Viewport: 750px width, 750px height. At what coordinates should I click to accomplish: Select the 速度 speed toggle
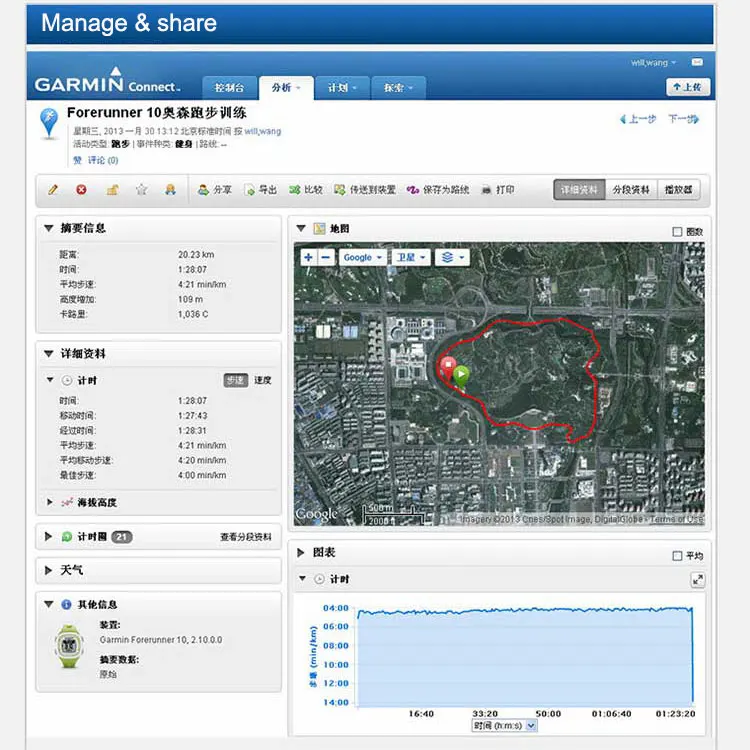tap(263, 380)
